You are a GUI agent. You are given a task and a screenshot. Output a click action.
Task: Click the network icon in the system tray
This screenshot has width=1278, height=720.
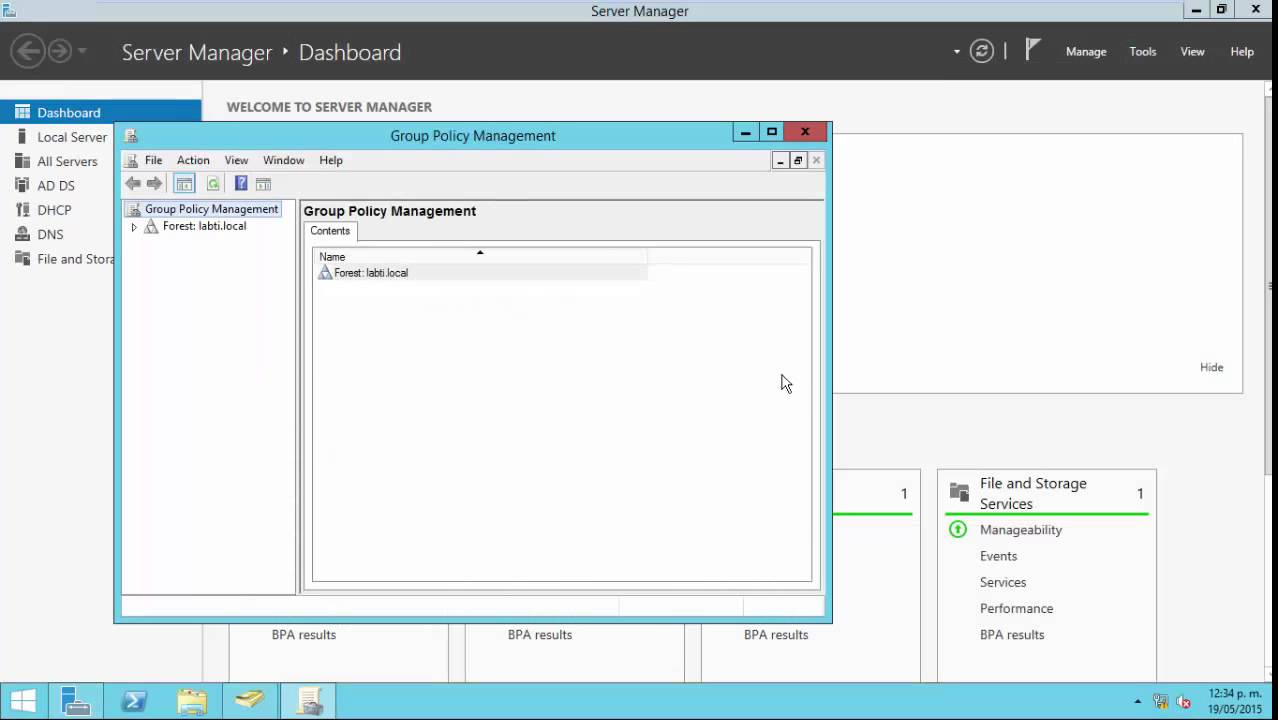coord(1161,702)
